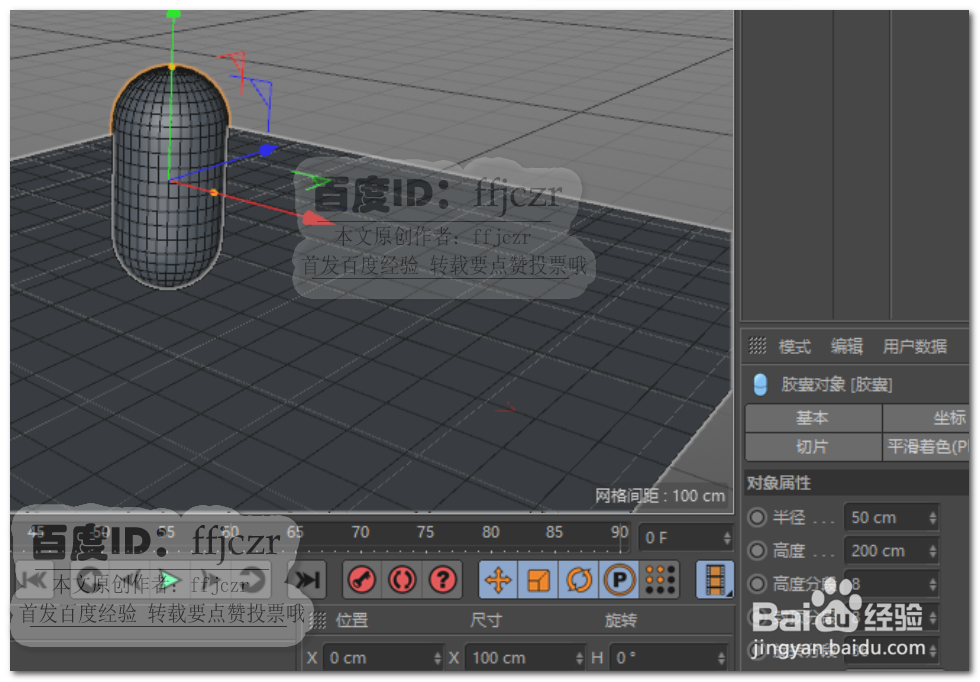Click the 高度 value field showing 200 cm
The image size is (980, 682).
(x=891, y=551)
